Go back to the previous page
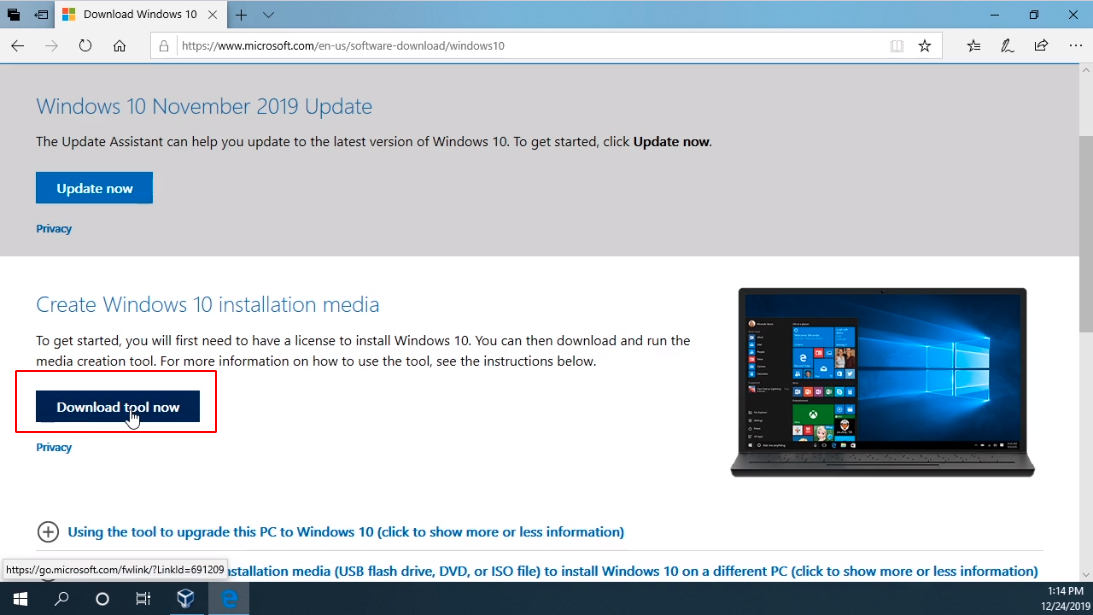The width and height of the screenshot is (1093, 615). point(17,46)
